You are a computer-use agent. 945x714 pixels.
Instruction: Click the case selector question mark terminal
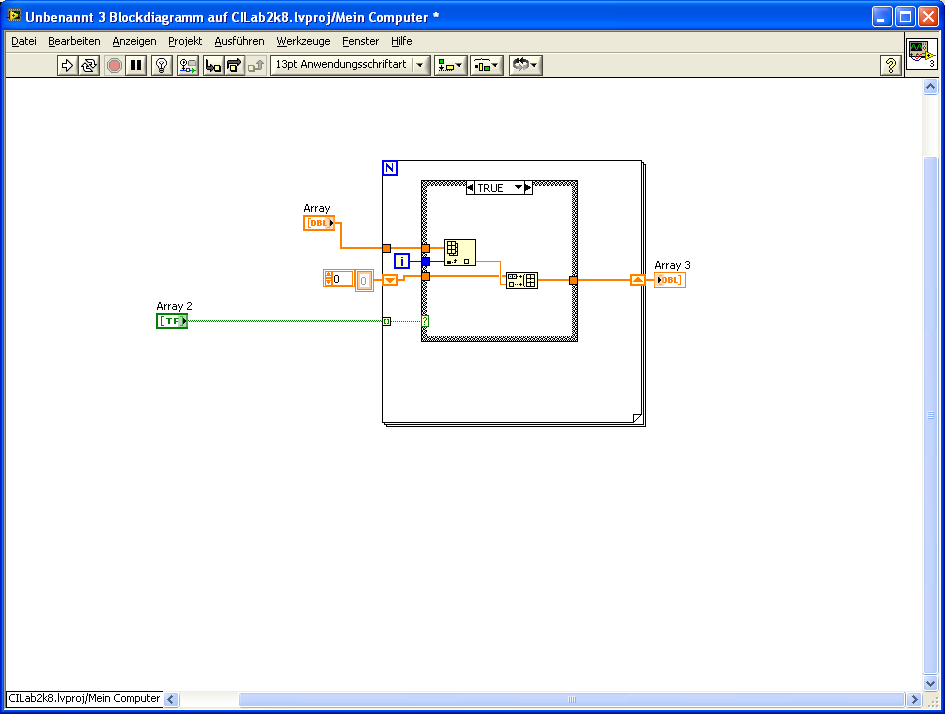[425, 321]
